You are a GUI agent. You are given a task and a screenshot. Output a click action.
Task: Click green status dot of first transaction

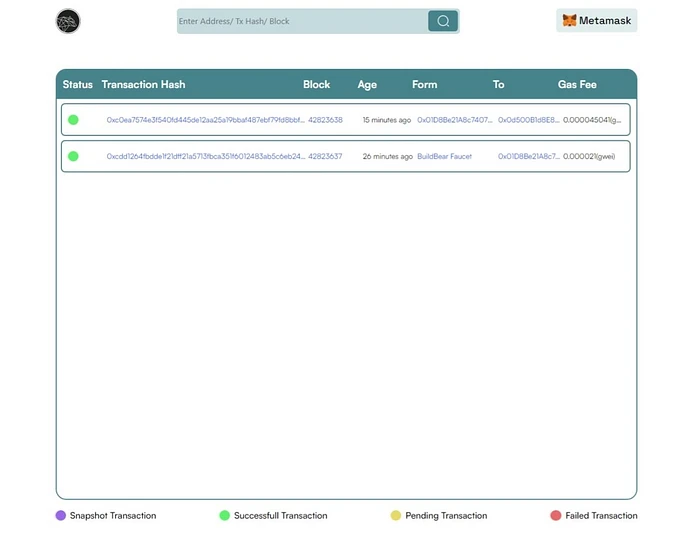pyautogui.click(x=73, y=120)
